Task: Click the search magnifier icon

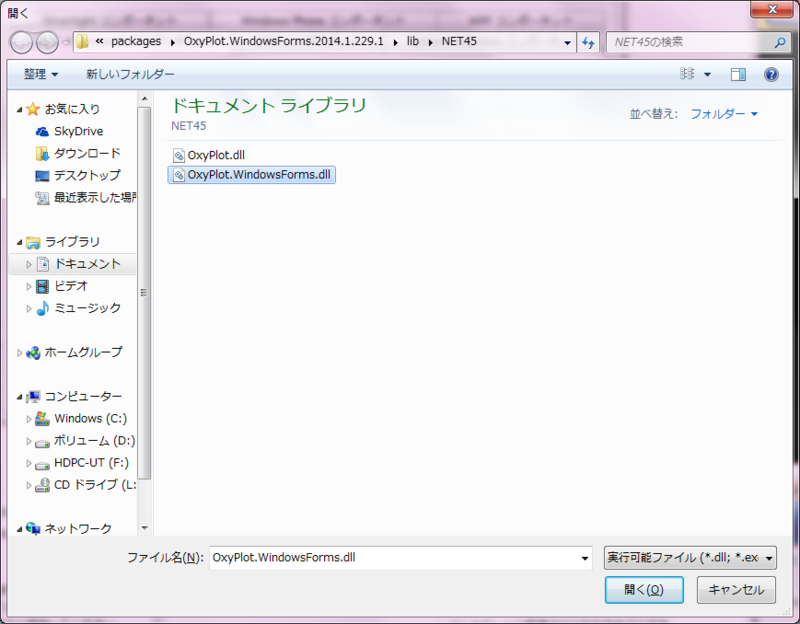Action: click(780, 42)
